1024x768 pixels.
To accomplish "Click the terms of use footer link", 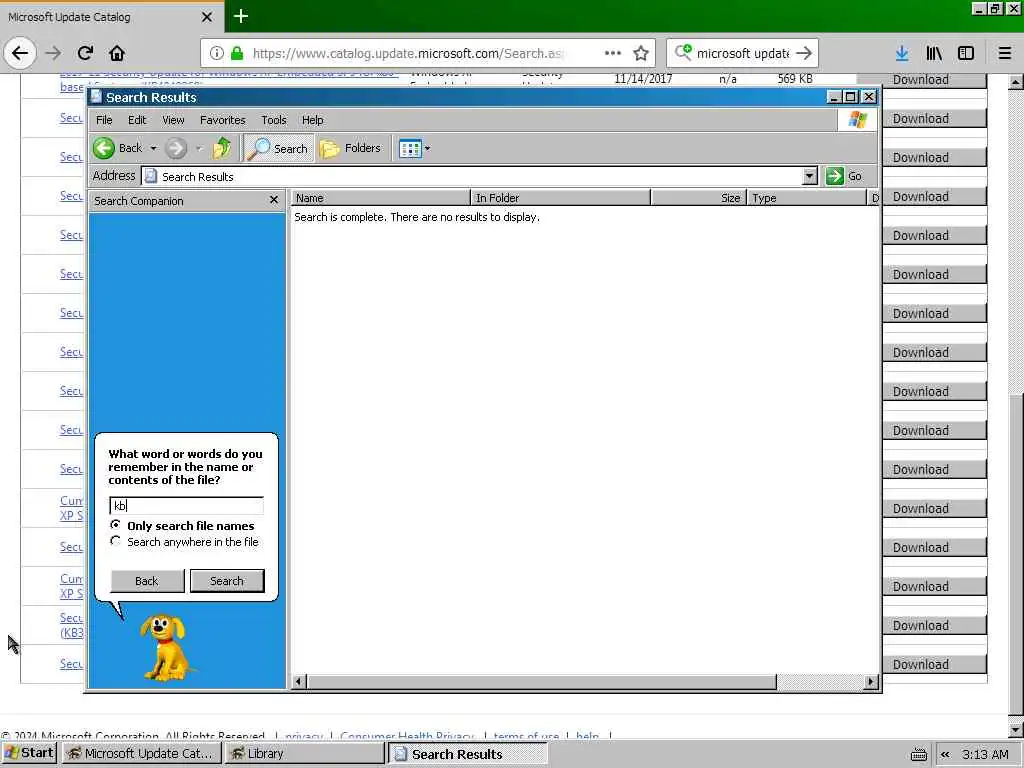I will (x=526, y=736).
